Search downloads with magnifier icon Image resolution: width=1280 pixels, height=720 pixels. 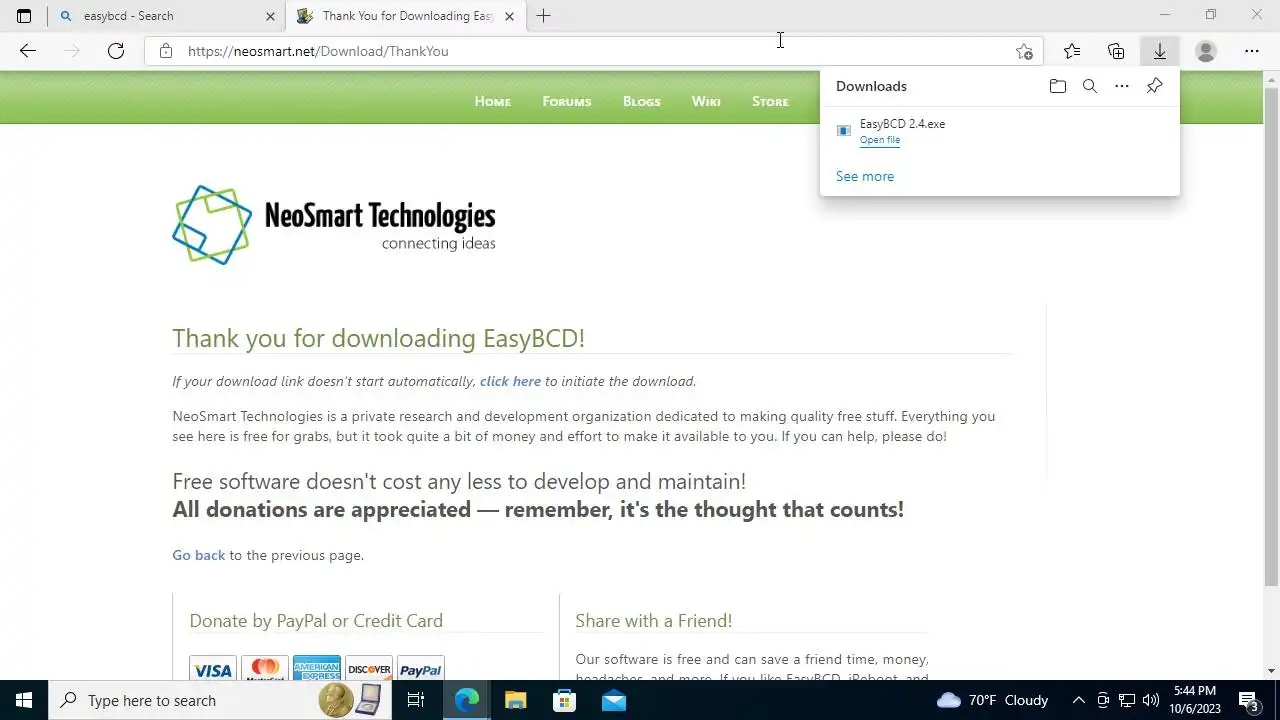[x=1090, y=86]
